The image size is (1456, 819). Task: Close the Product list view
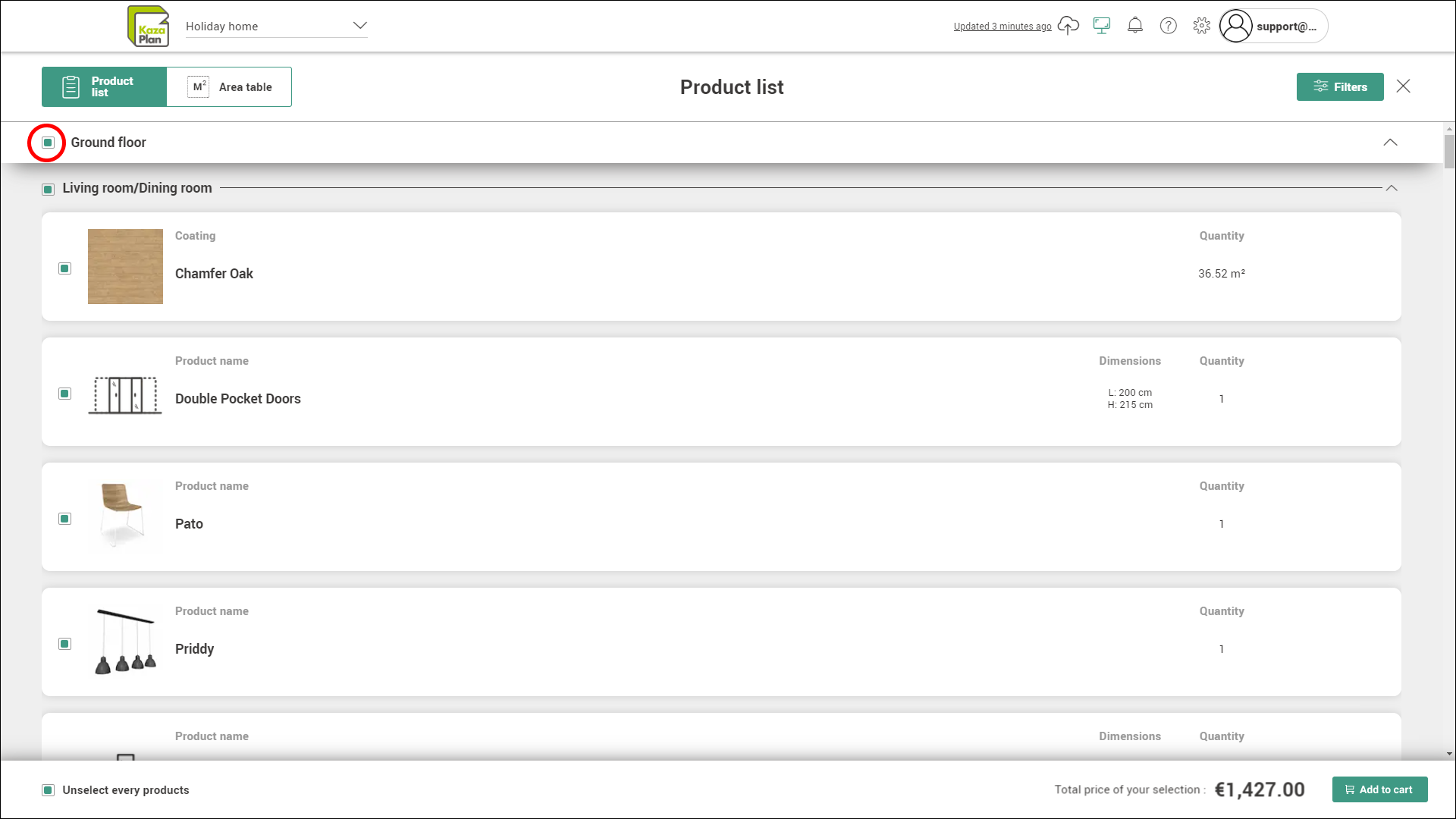1404,86
